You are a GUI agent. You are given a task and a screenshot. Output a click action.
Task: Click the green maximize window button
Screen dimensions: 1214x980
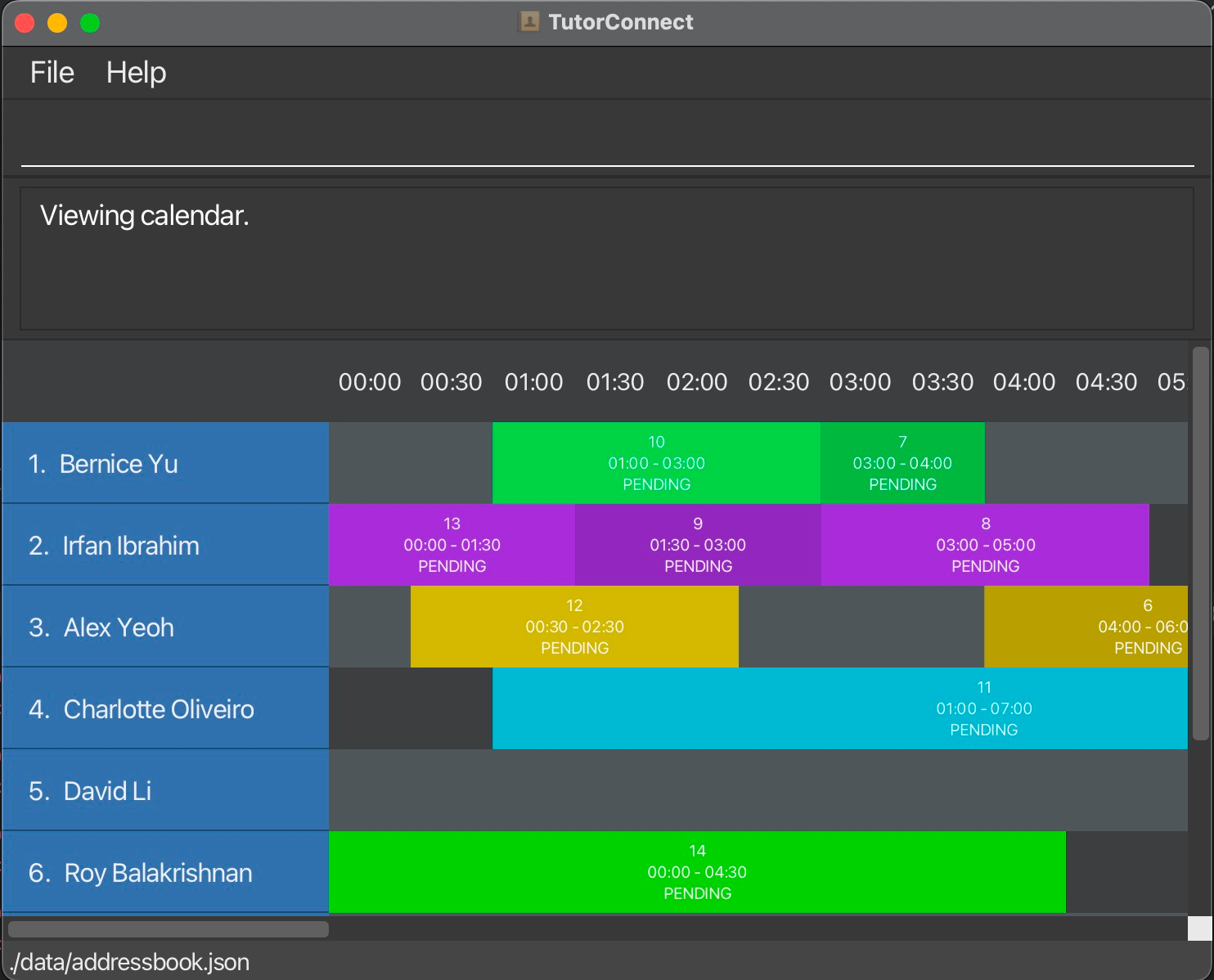point(90,23)
